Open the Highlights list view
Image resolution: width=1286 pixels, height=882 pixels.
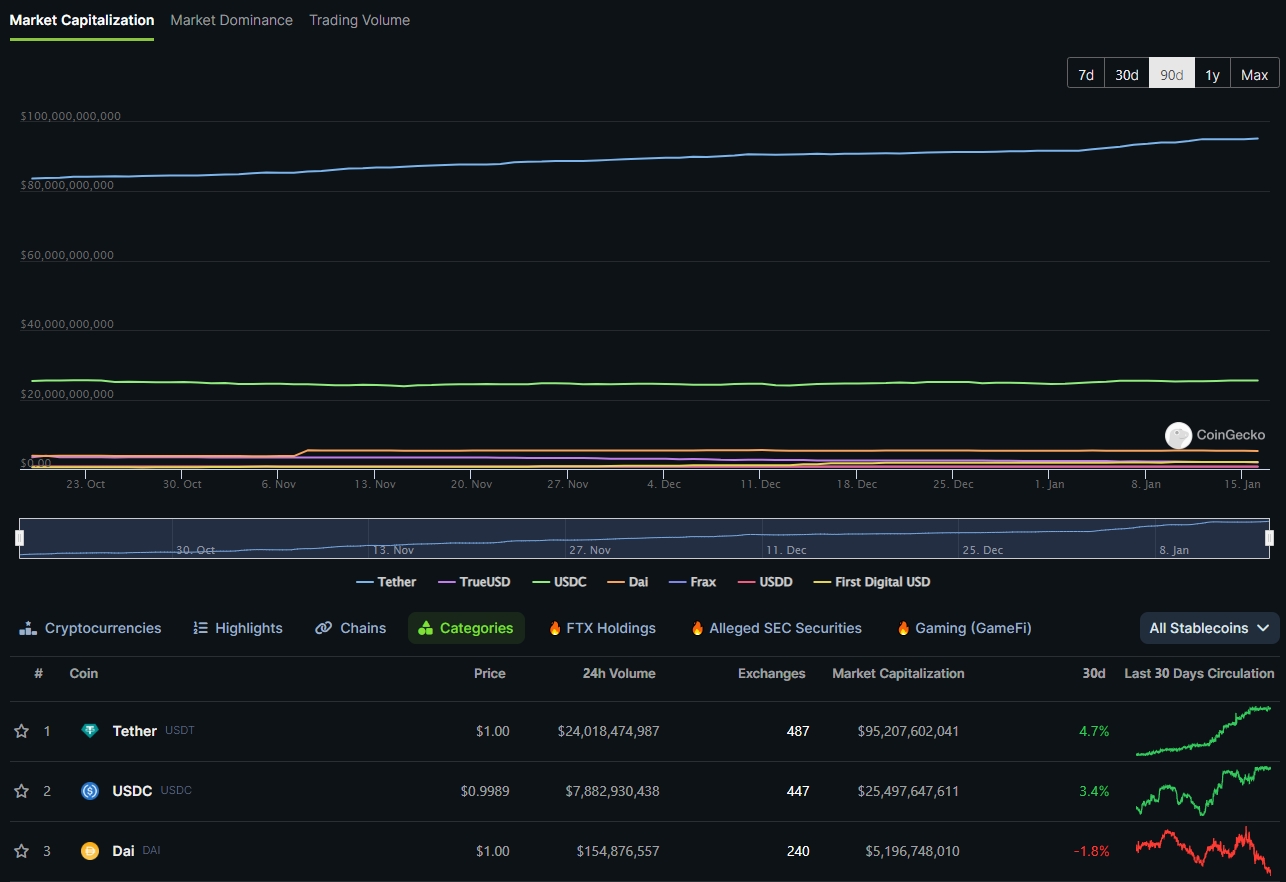point(238,628)
